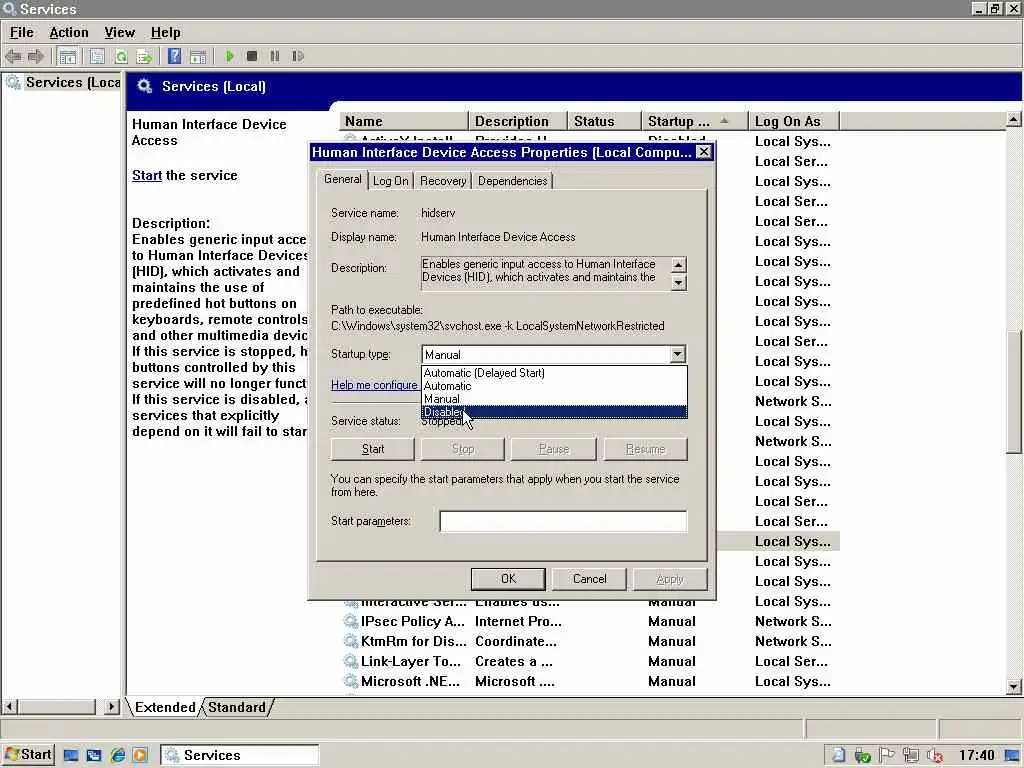
Task: Open the File menu
Action: coord(22,33)
